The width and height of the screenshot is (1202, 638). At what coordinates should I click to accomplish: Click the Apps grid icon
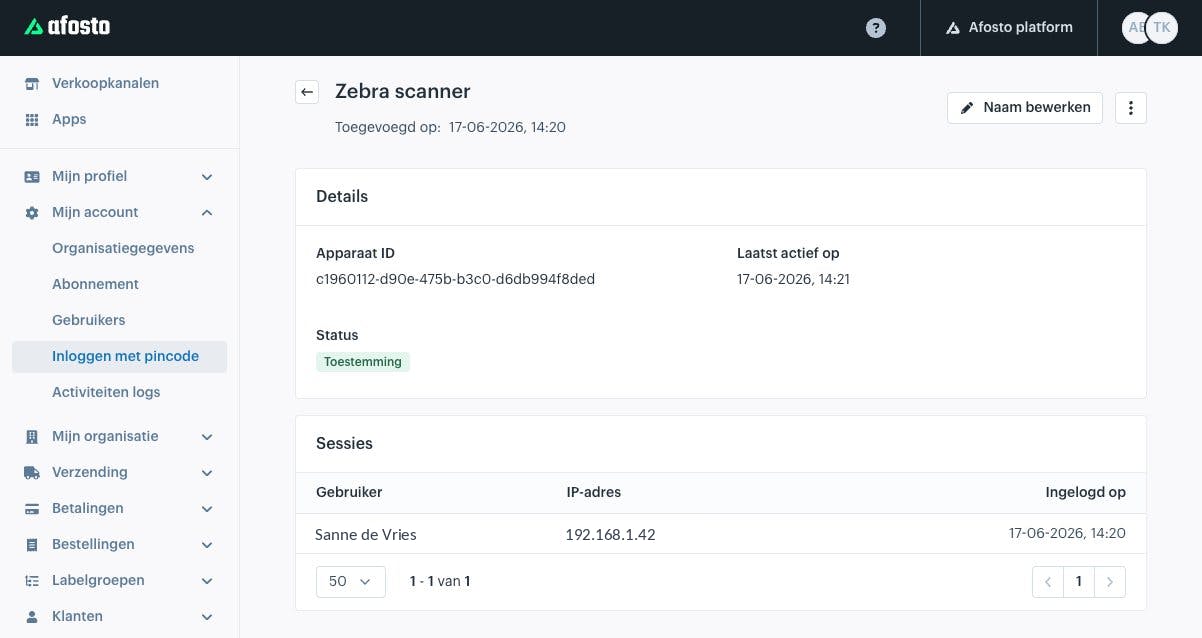(32, 119)
